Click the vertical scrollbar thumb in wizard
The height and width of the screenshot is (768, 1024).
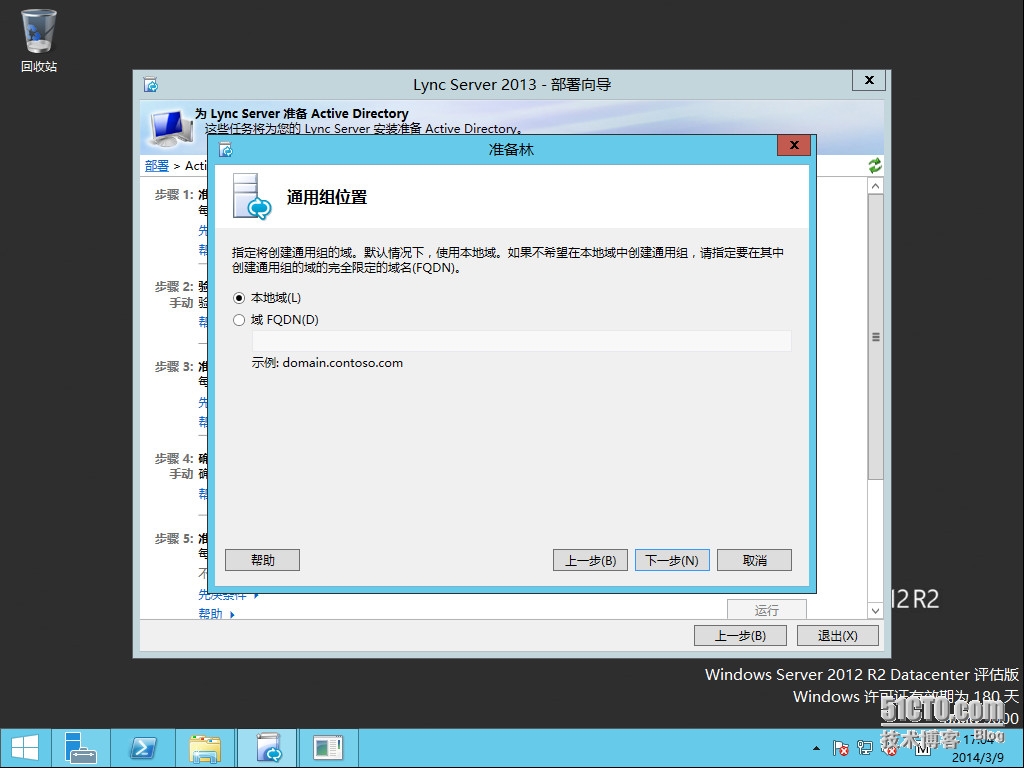tap(876, 337)
